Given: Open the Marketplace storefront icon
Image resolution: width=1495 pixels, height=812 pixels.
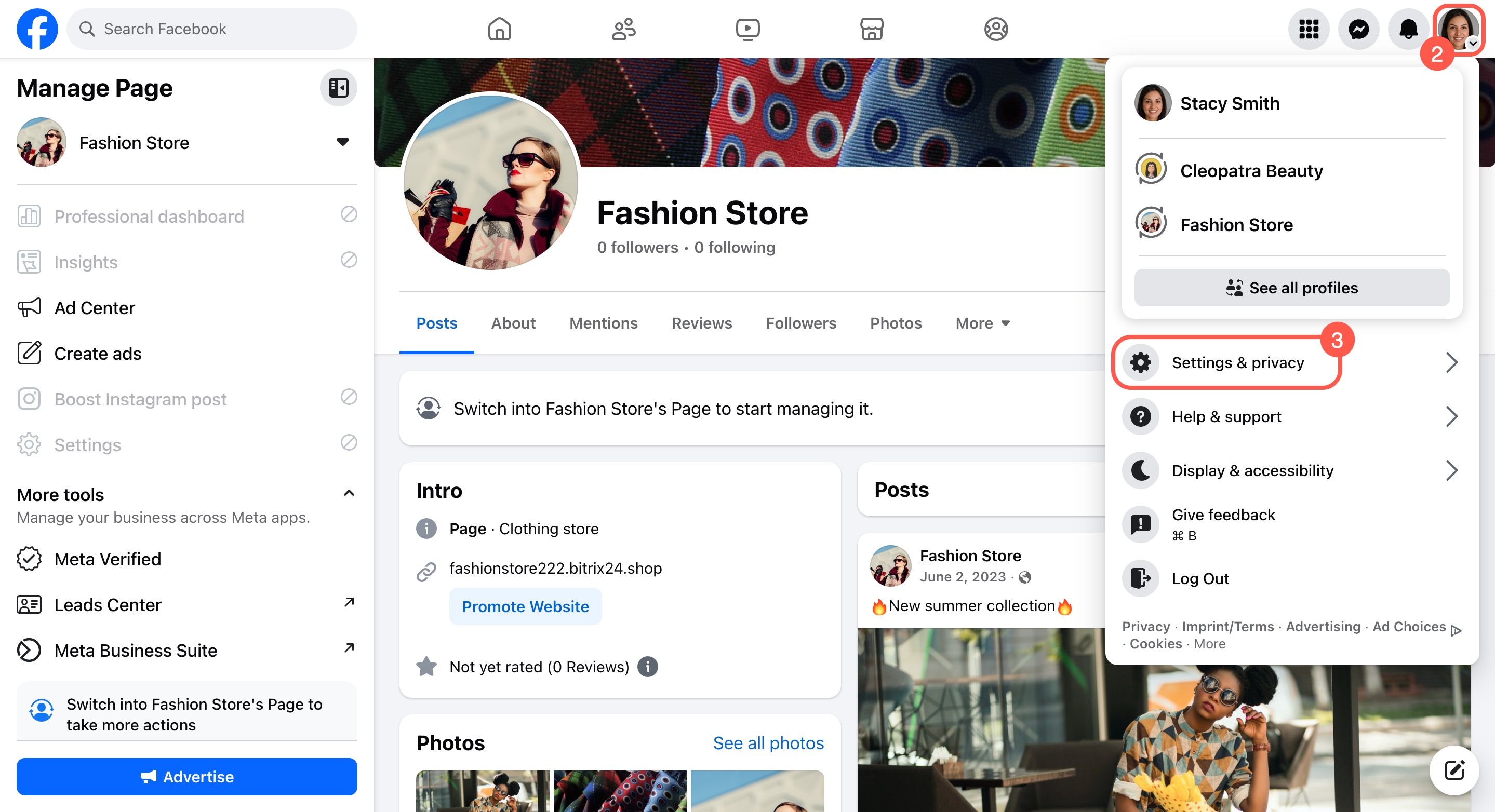Looking at the screenshot, I should click(872, 29).
